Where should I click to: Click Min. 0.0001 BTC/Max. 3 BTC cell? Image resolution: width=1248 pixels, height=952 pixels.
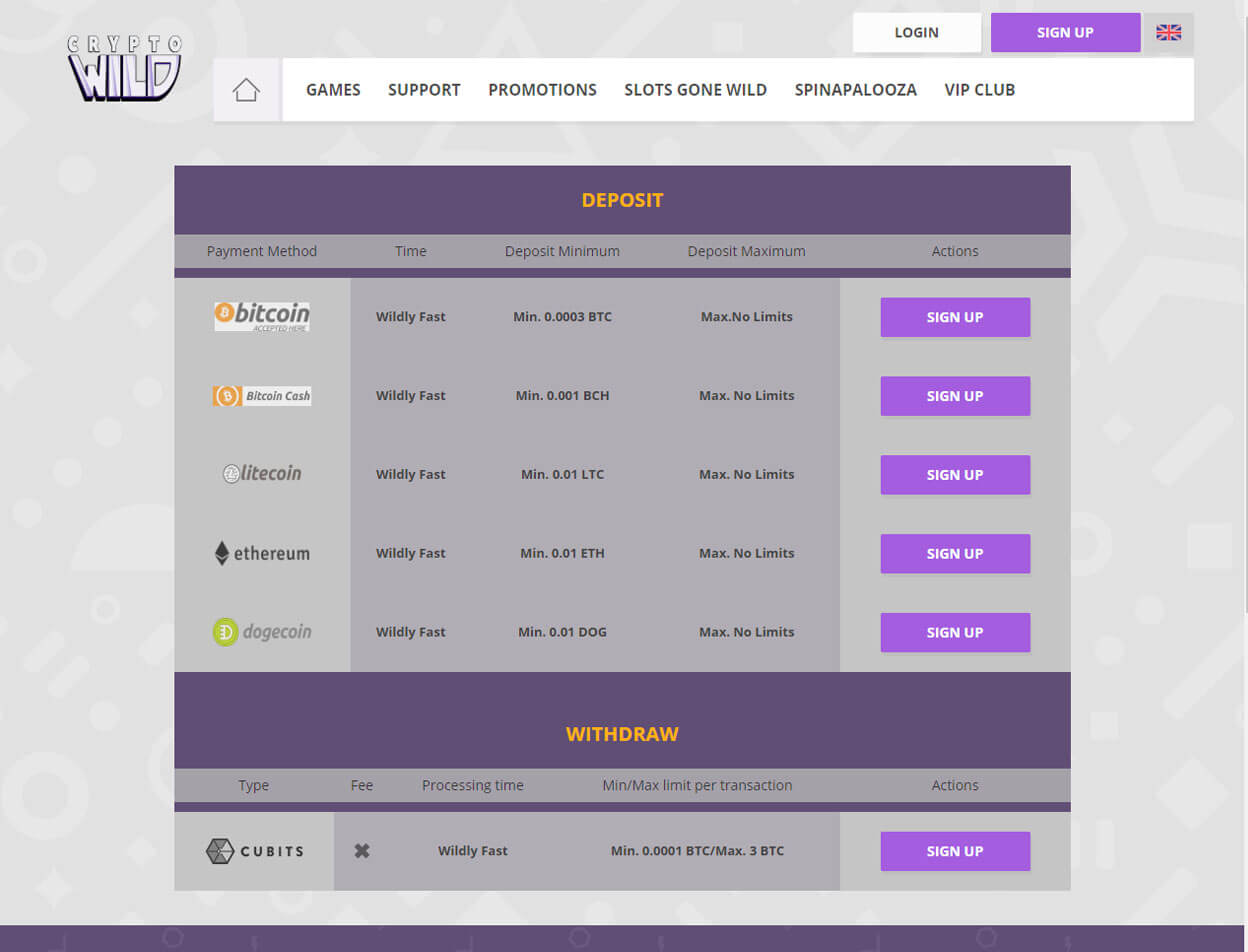click(x=697, y=851)
